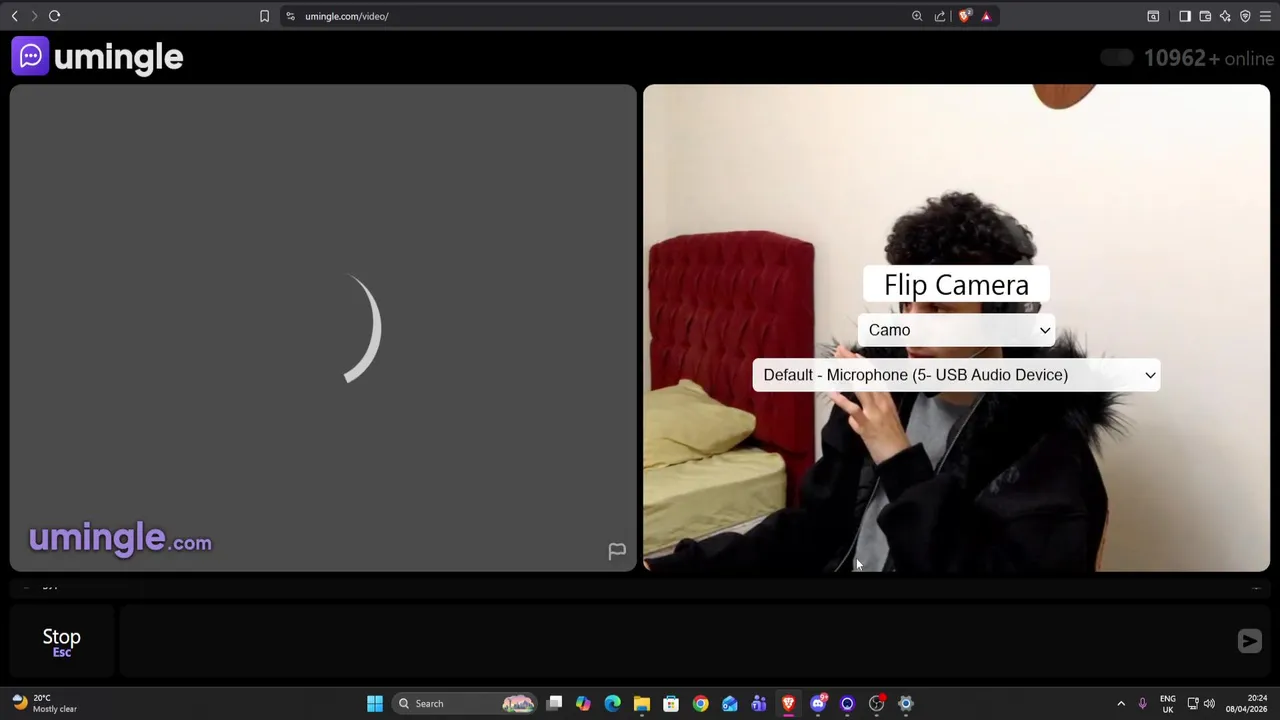This screenshot has height=720, width=1280.
Task: Click the share page icon
Action: point(940,16)
